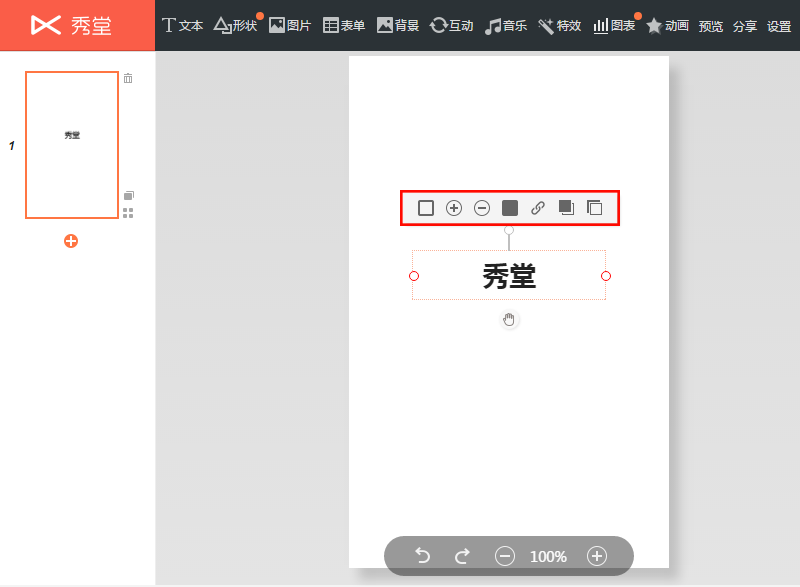Redo the last action

(462, 556)
